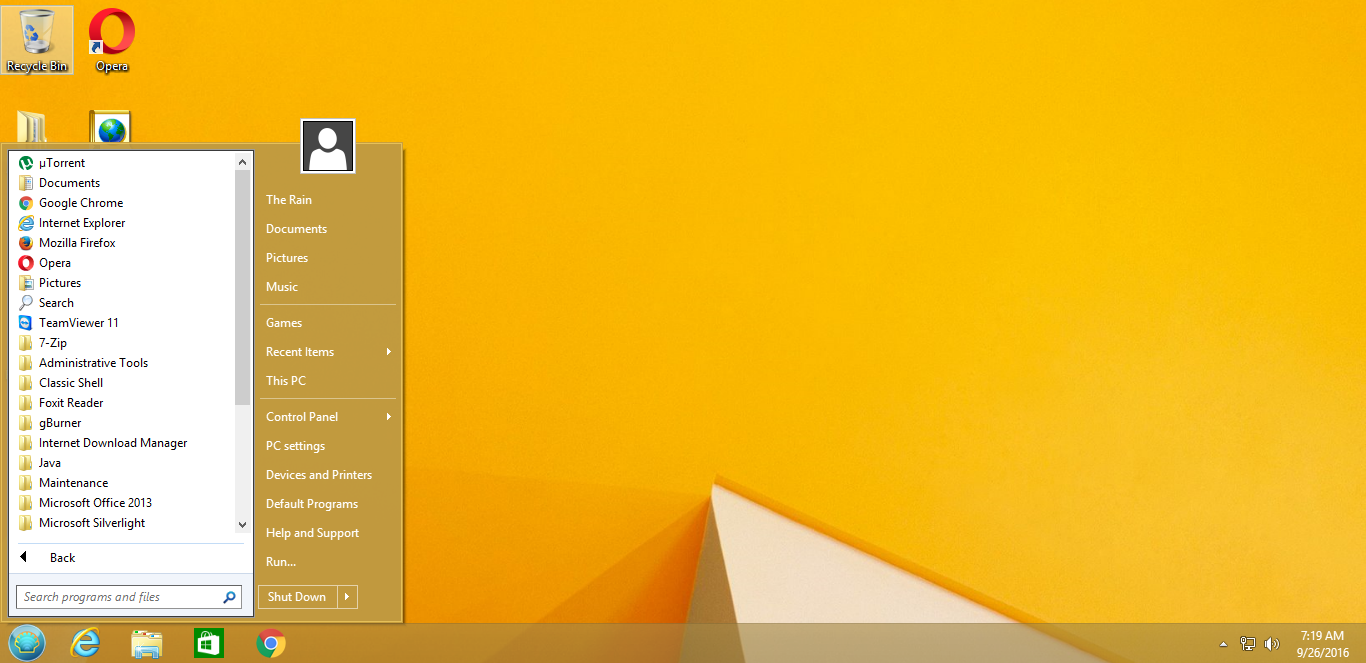Open the Control Panel submenu
The image size is (1366, 663).
pyautogui.click(x=327, y=417)
